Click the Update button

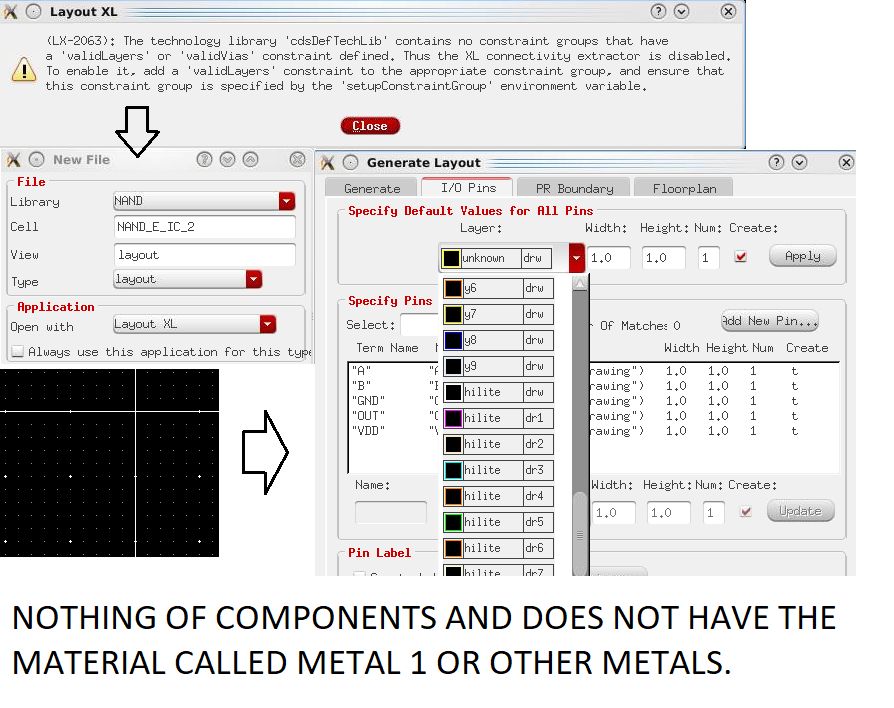click(800, 511)
